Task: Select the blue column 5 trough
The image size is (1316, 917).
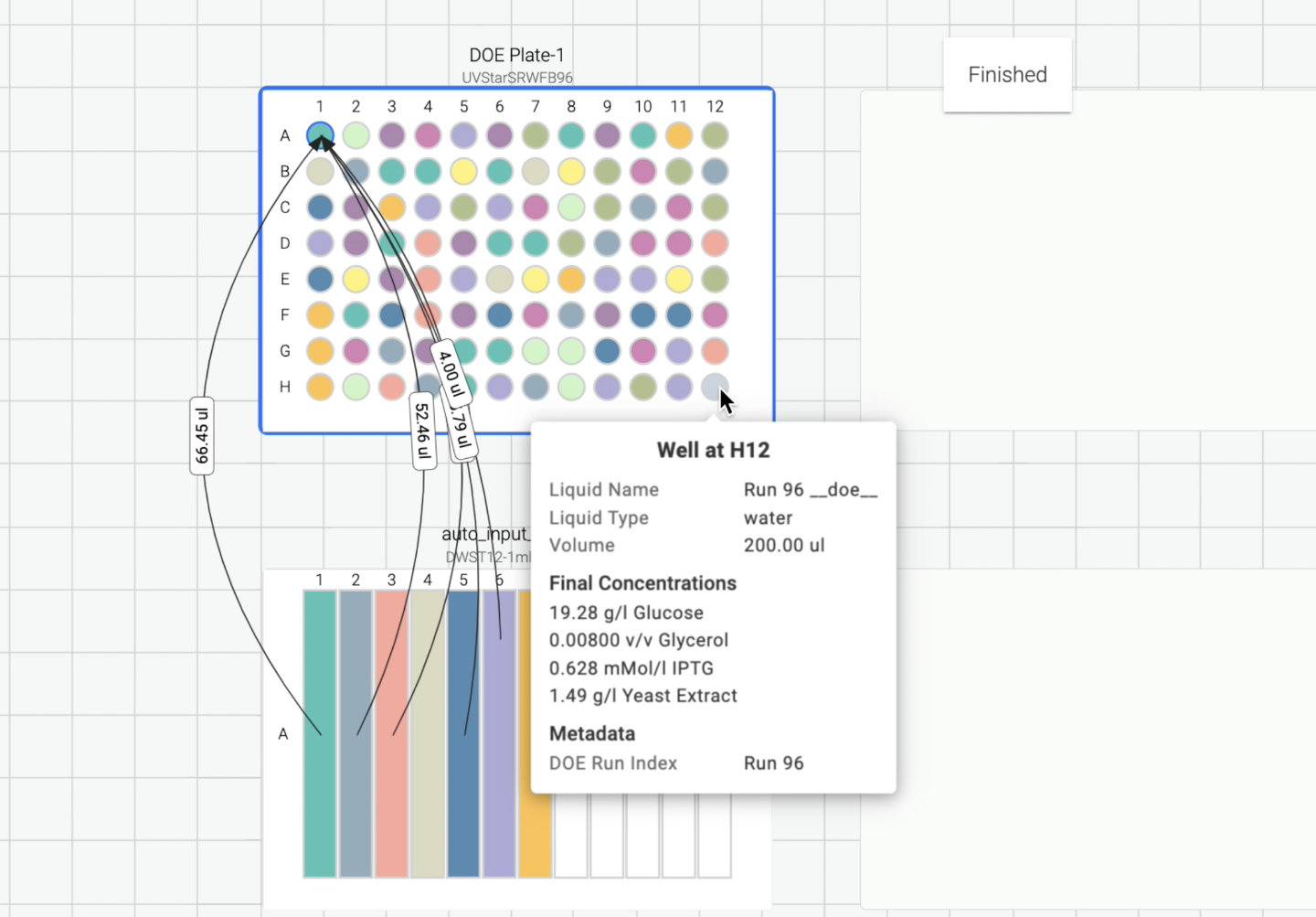Action: click(463, 734)
